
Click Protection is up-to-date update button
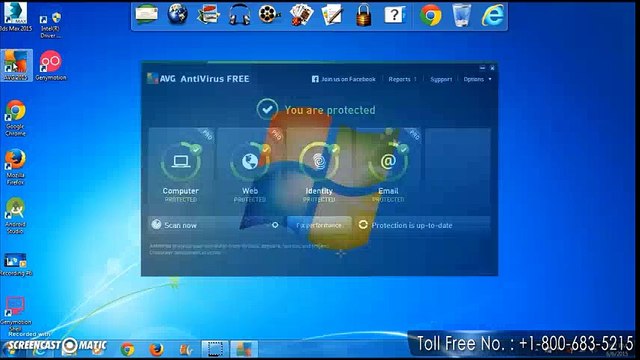(423, 225)
